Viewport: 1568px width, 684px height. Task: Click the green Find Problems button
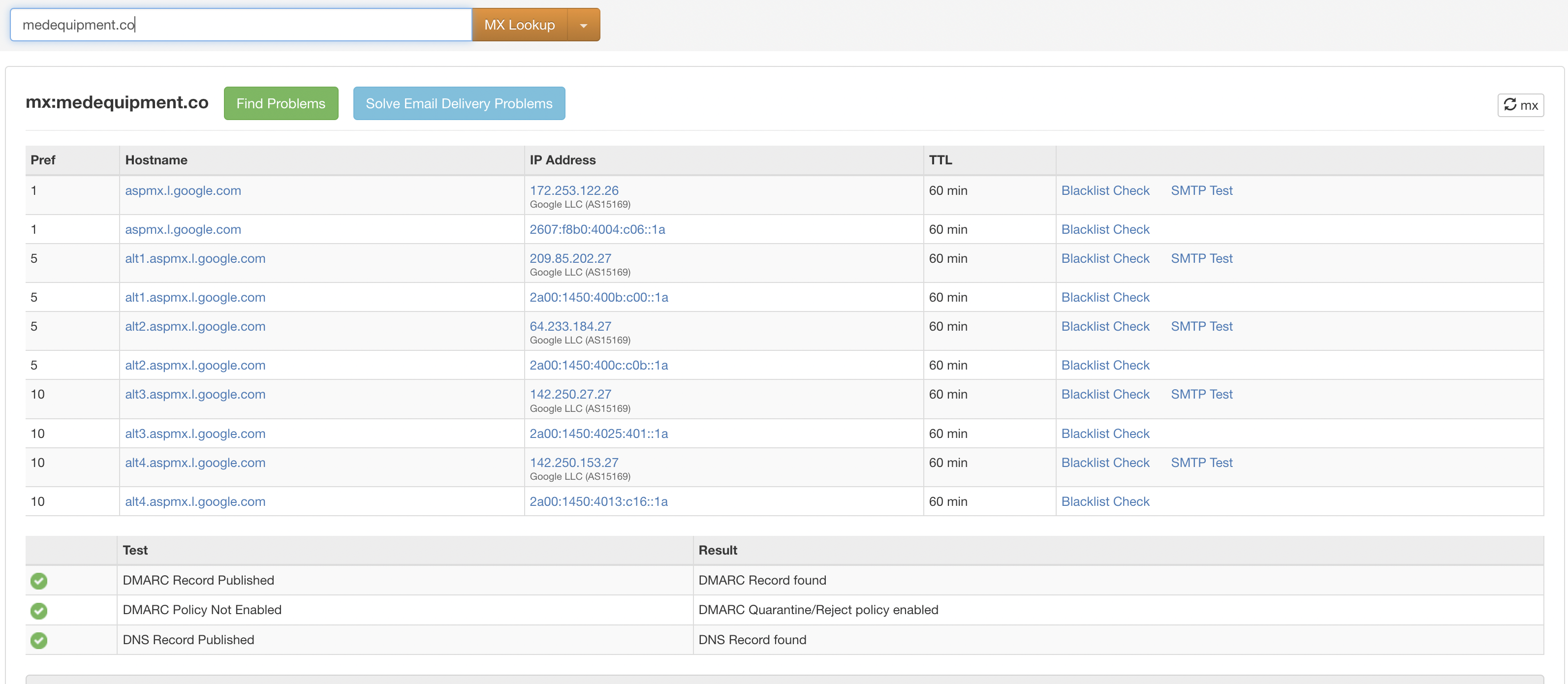[x=281, y=103]
